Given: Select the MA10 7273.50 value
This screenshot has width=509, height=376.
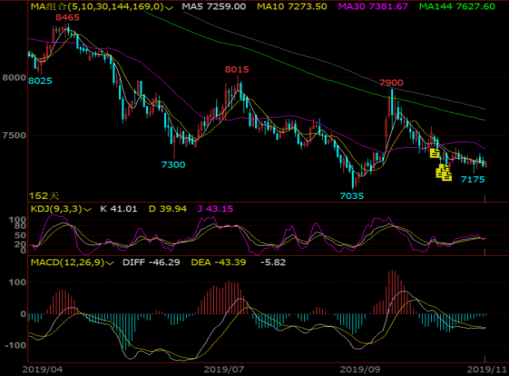Looking at the screenshot, I should pos(292,6).
